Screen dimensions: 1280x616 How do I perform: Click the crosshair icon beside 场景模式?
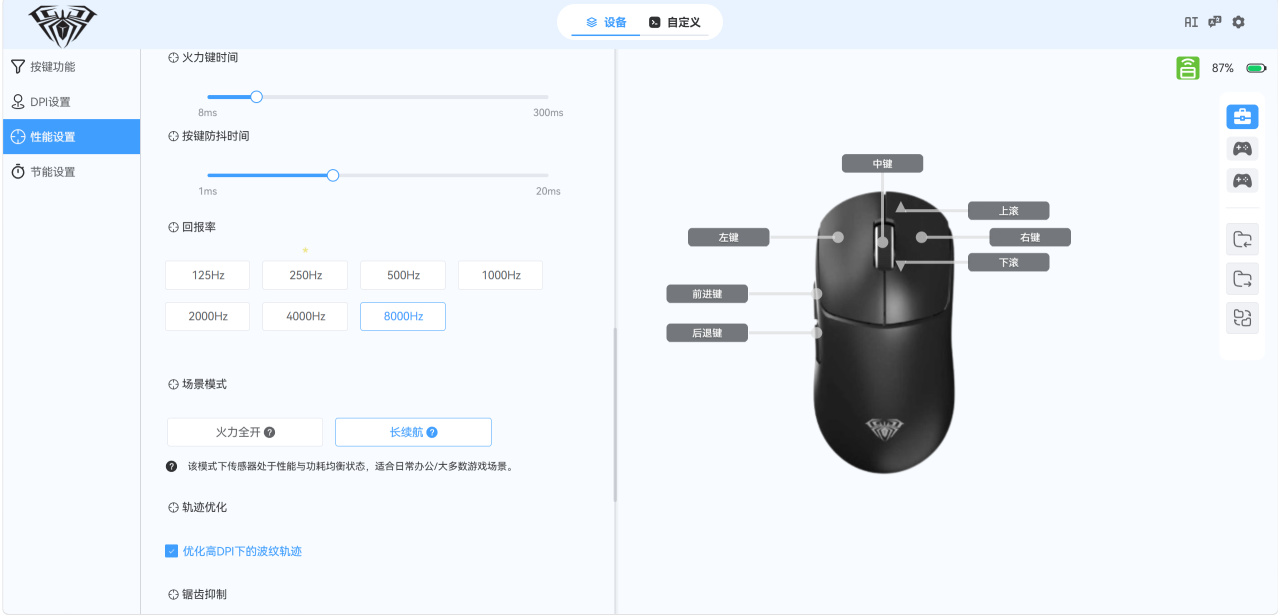(x=174, y=384)
